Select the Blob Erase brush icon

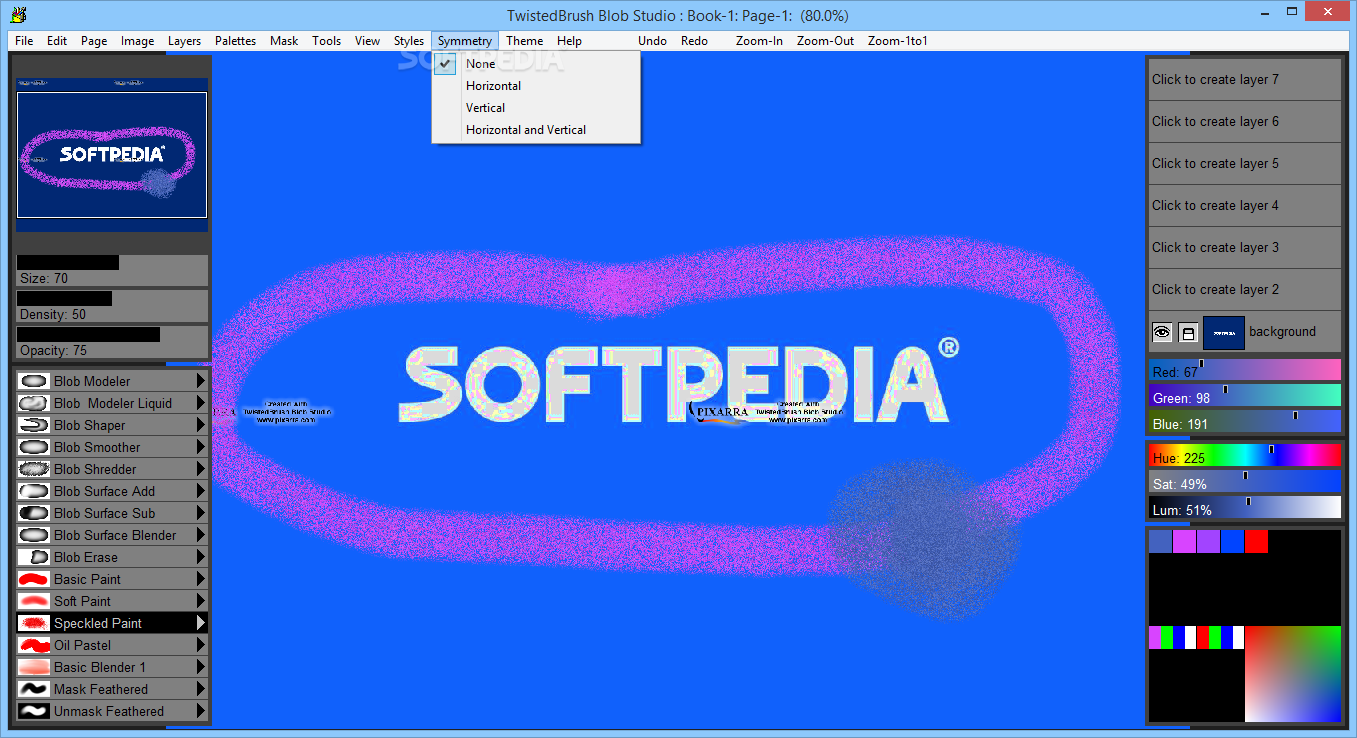coord(35,557)
